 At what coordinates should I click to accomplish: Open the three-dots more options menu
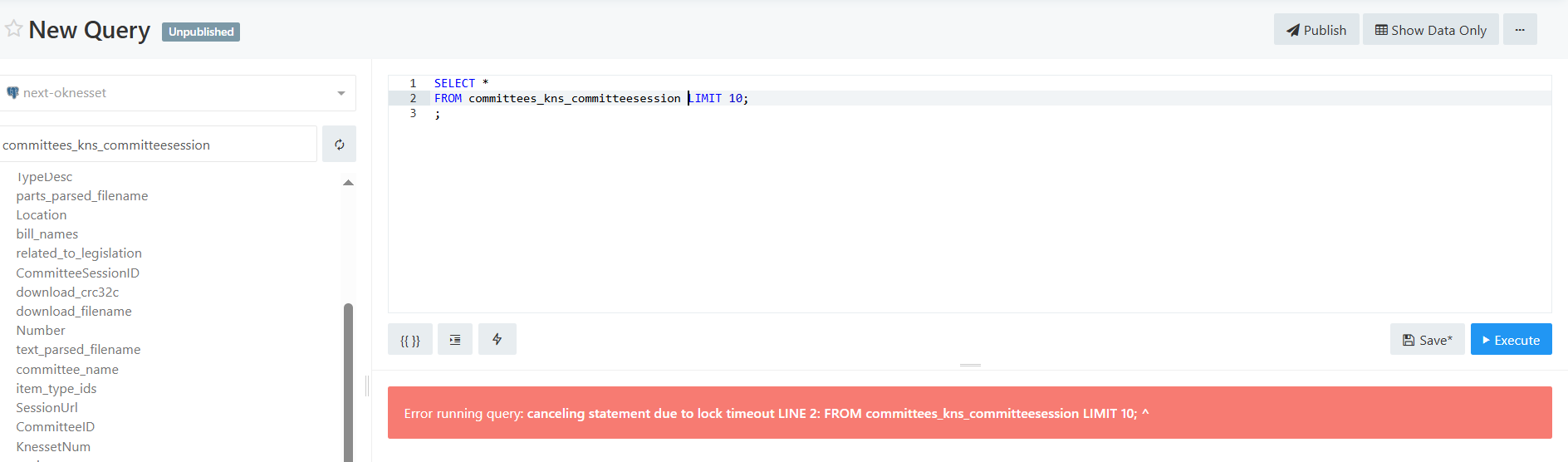(x=1520, y=29)
